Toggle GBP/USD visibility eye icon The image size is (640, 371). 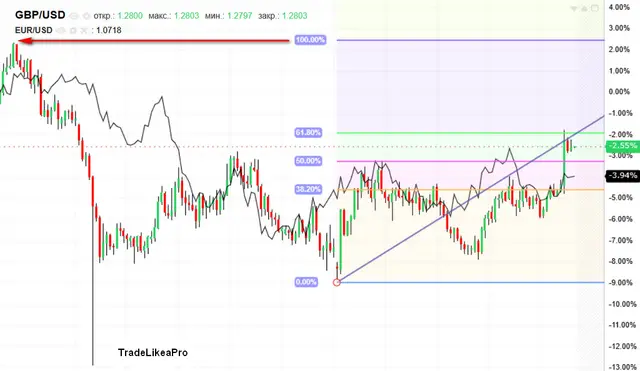click(74, 16)
